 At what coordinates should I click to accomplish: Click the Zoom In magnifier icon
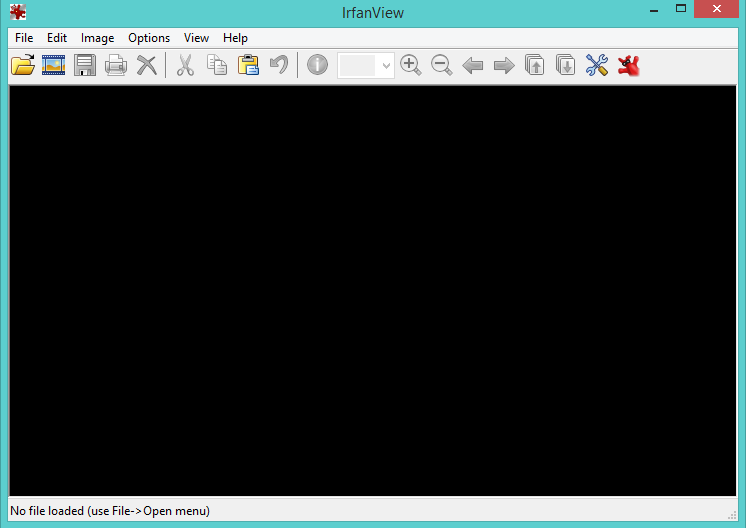tap(410, 66)
